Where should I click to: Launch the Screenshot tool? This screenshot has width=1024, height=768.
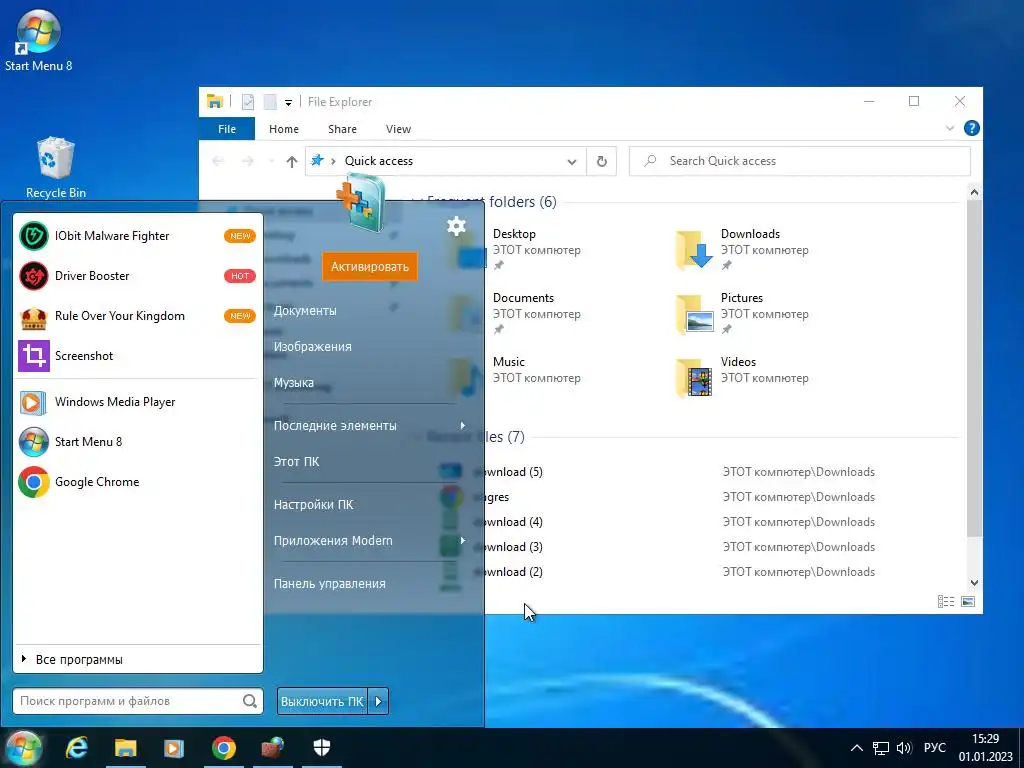pyautogui.click(x=137, y=356)
